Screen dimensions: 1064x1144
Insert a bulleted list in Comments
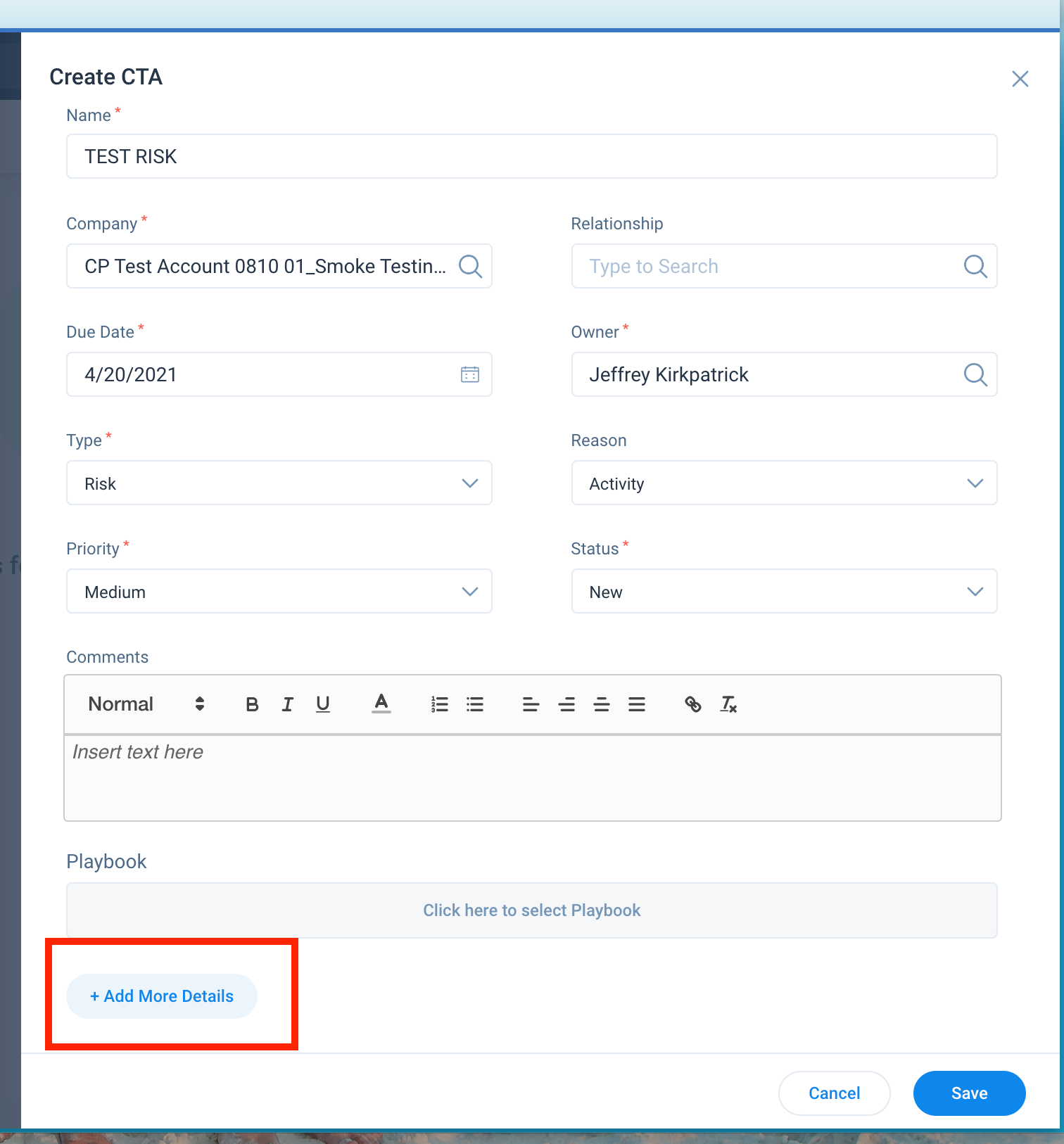pyautogui.click(x=475, y=704)
